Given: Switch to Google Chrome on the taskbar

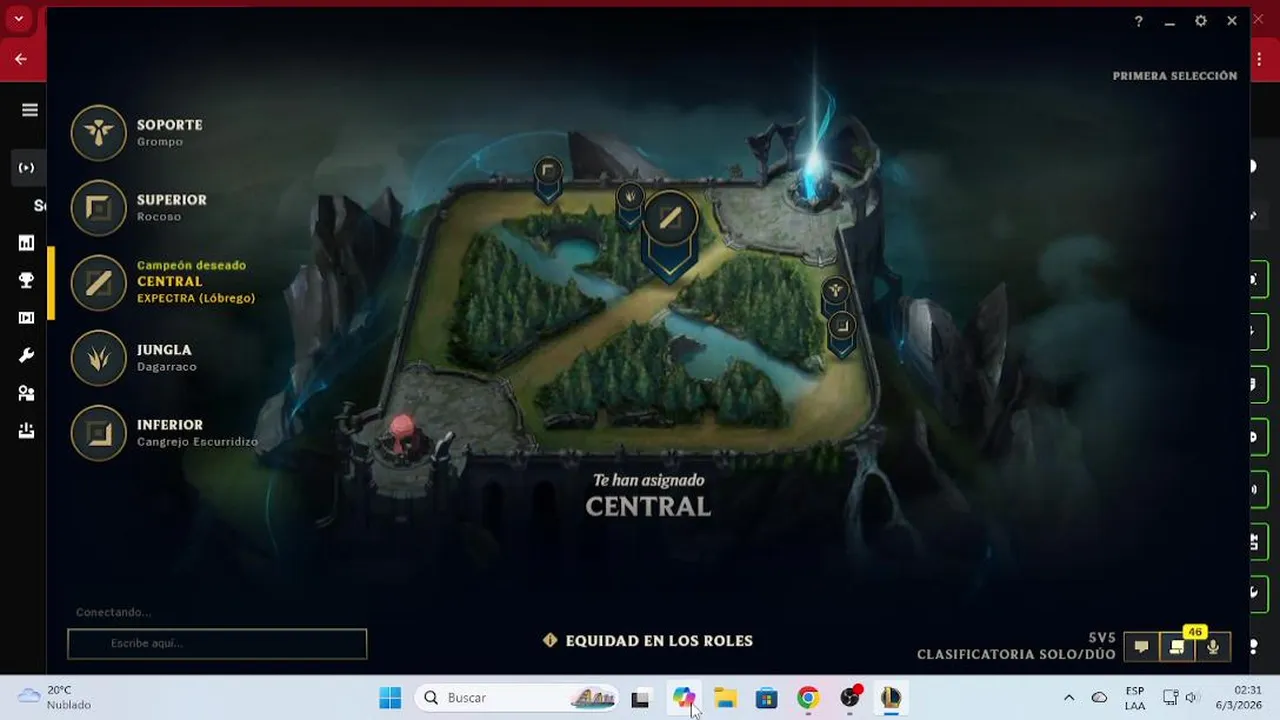Looking at the screenshot, I should [808, 698].
